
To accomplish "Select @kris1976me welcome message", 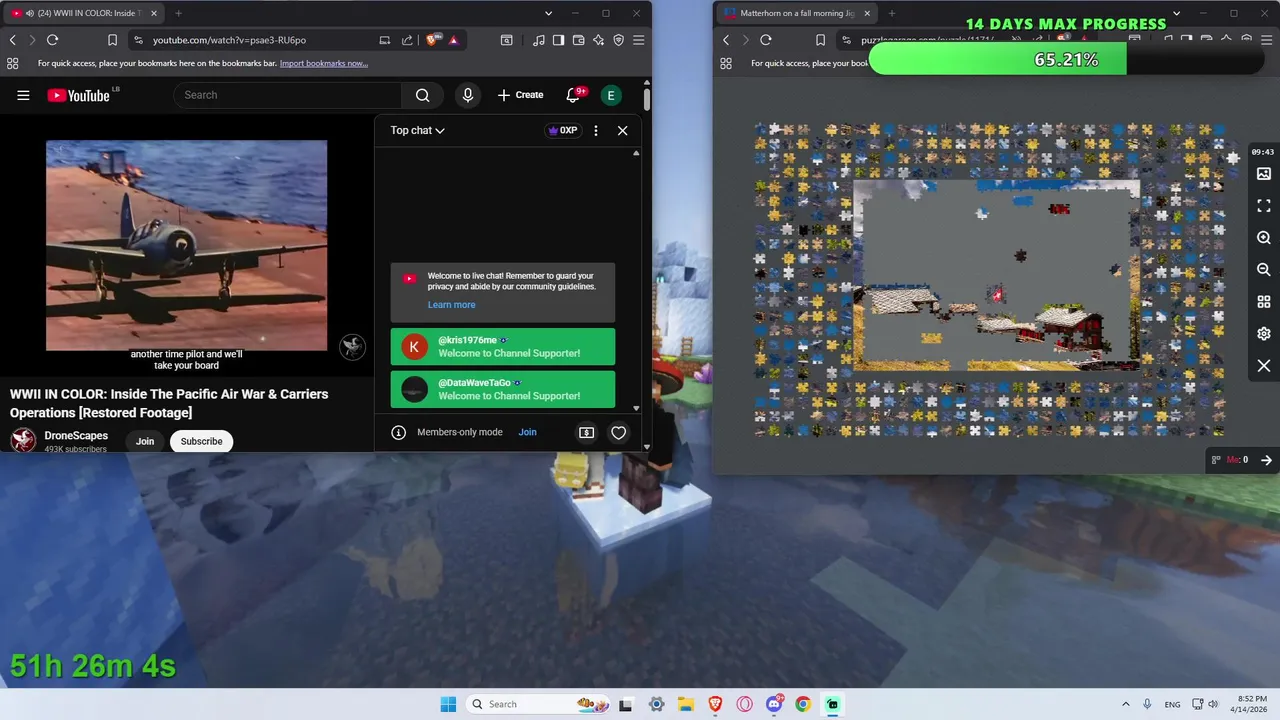I will point(503,347).
